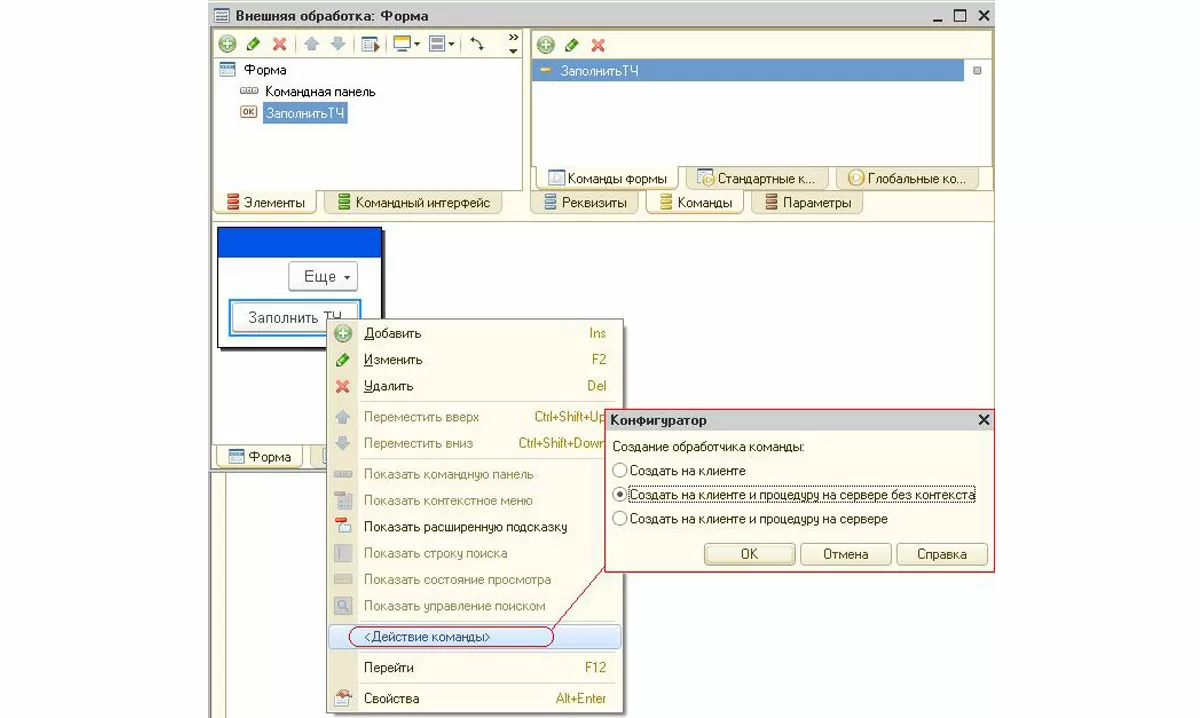Select 'Создать на клиенте и процедуру на сервере без контекста'
The image size is (1200, 718).
pos(620,494)
